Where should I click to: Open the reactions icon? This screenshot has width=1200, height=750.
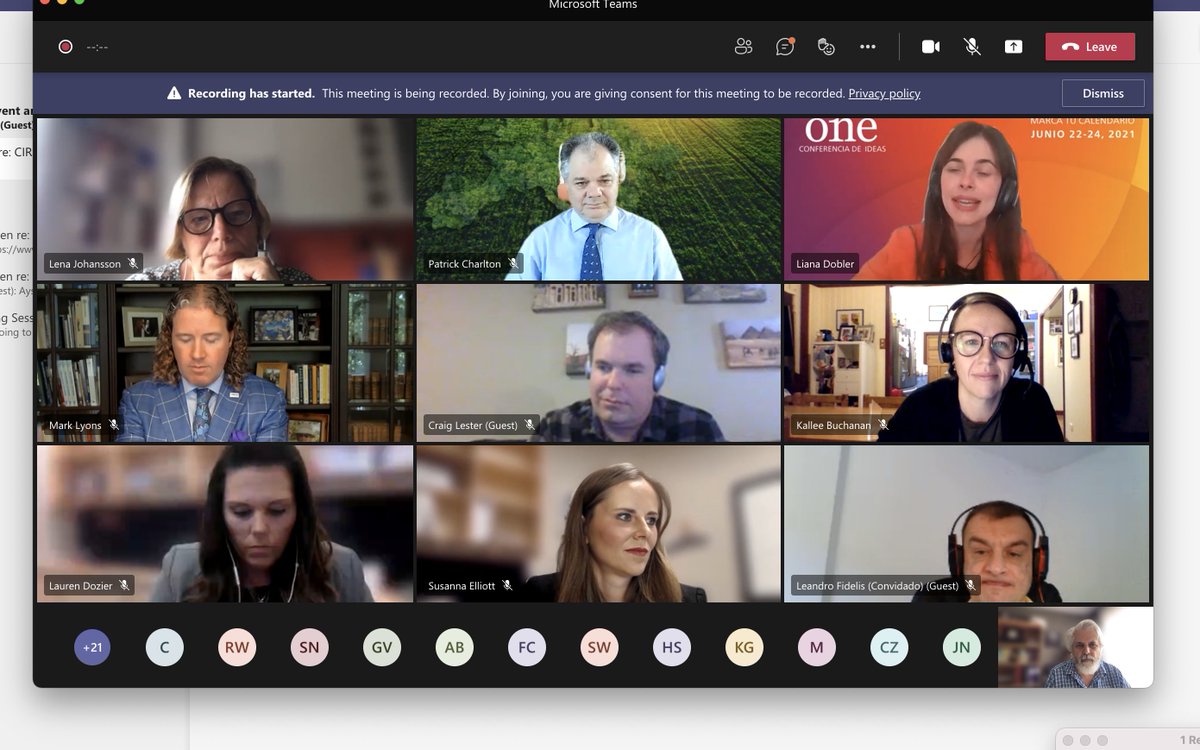(x=826, y=46)
